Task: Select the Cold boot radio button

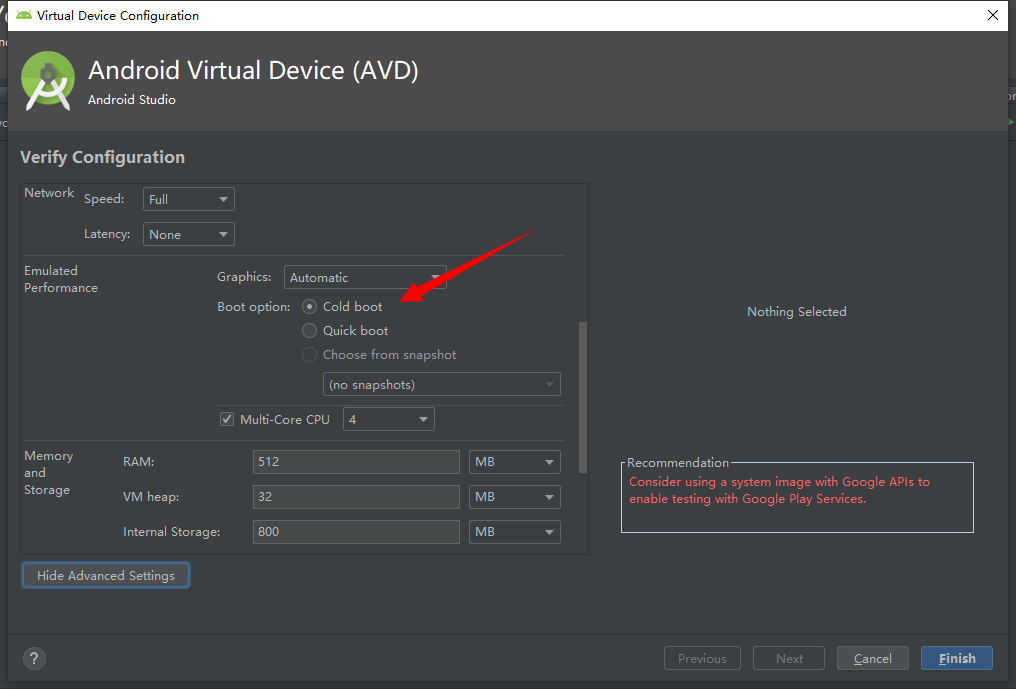Action: pyautogui.click(x=310, y=307)
